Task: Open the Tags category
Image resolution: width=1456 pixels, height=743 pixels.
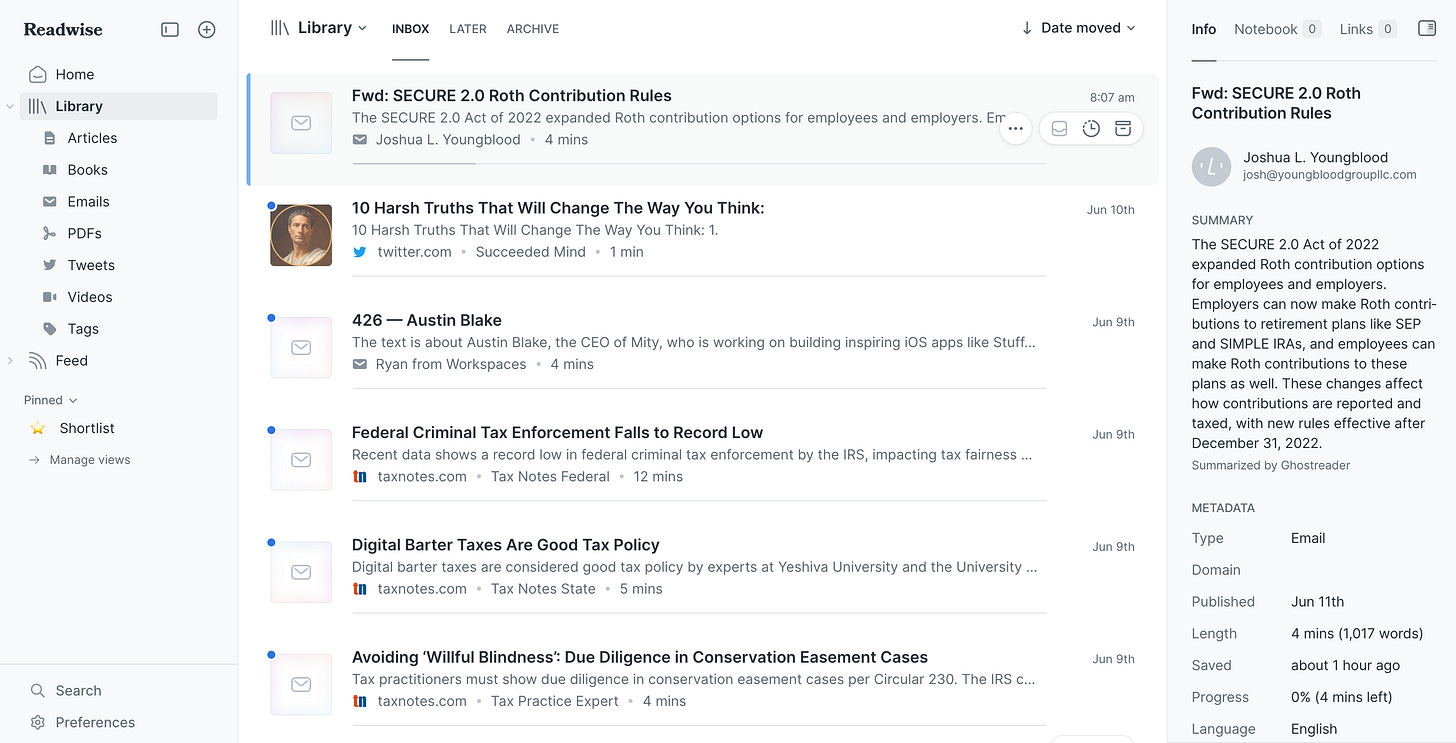Action: tap(83, 329)
